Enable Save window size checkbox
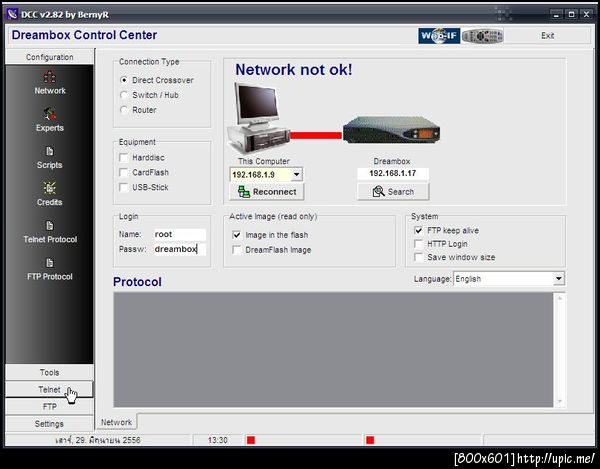The image size is (600, 469). (419, 257)
